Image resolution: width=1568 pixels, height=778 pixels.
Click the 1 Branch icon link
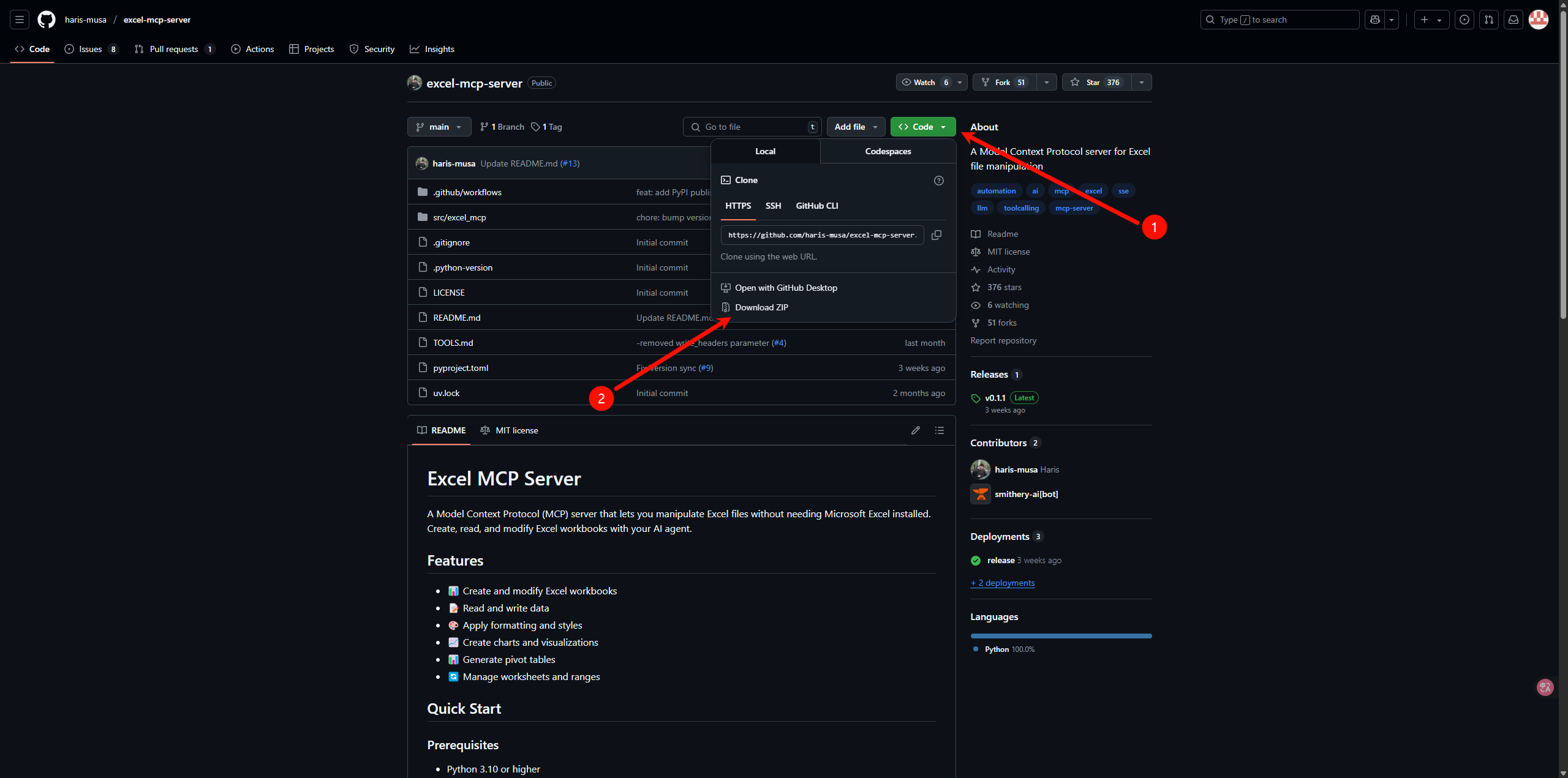[x=502, y=127]
